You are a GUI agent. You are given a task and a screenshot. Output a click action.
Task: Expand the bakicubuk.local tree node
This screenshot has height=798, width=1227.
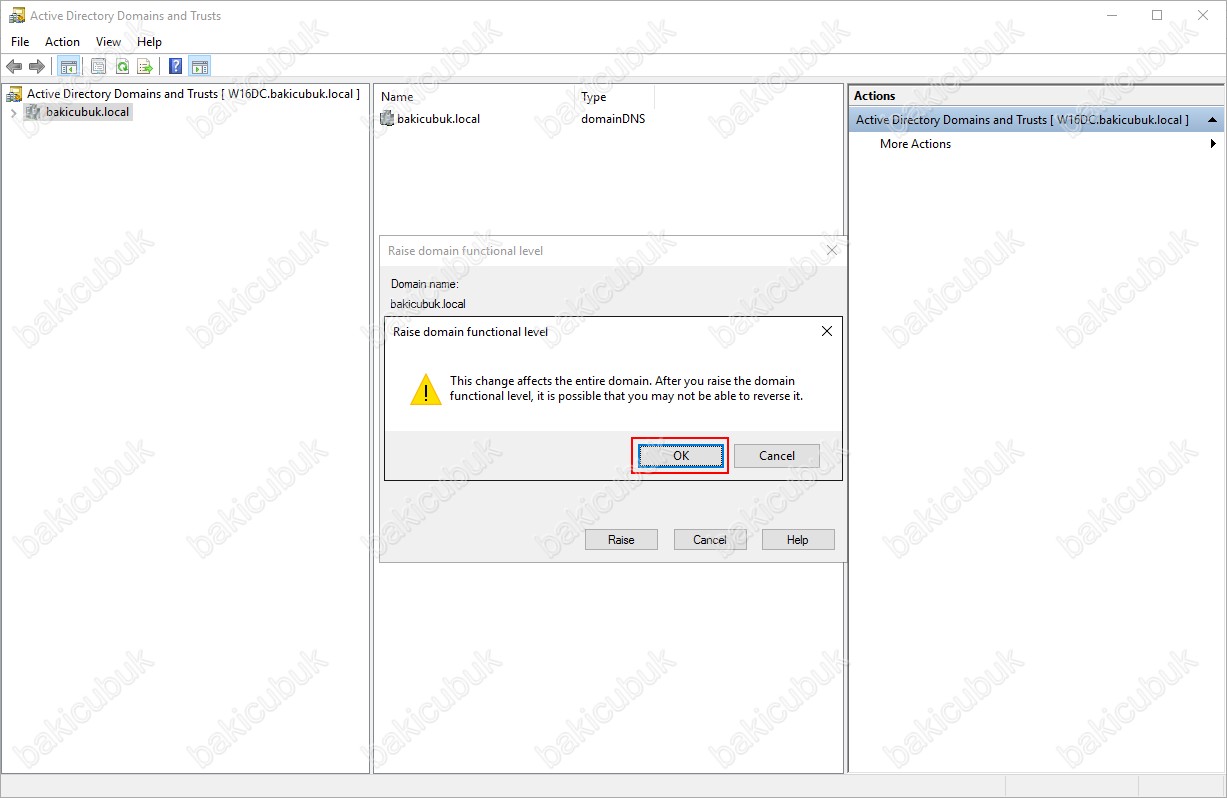(x=13, y=113)
